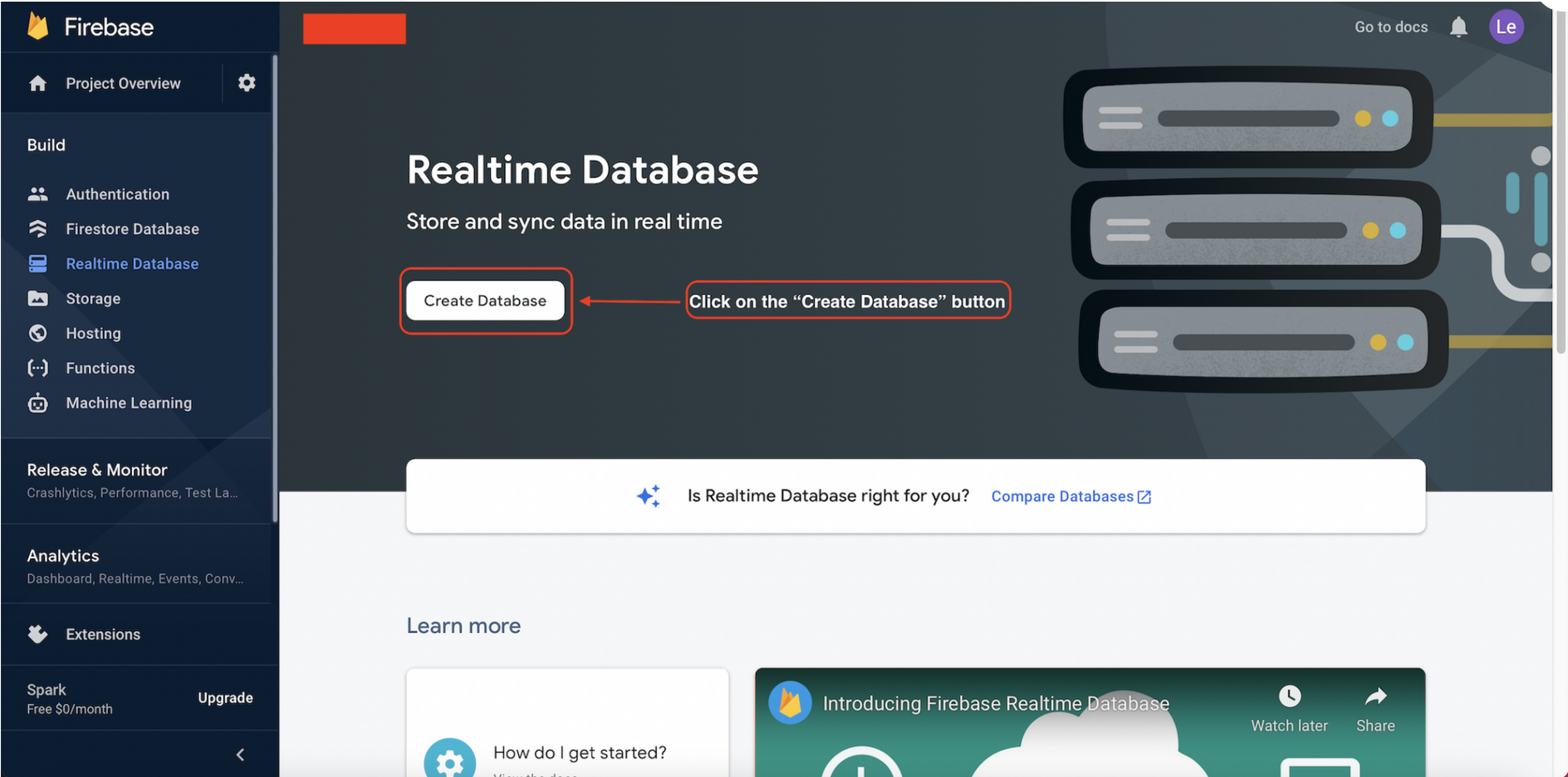
Task: Click the Watch later clock icon
Action: pyautogui.click(x=1290, y=696)
